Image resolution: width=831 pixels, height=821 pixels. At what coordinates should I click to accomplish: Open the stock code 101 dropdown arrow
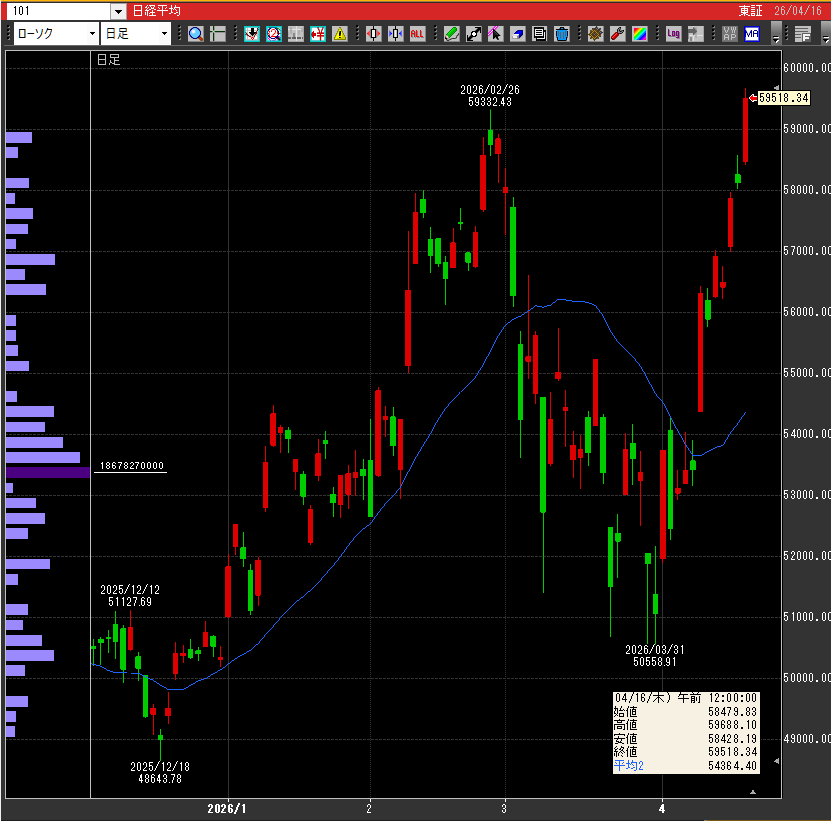118,11
